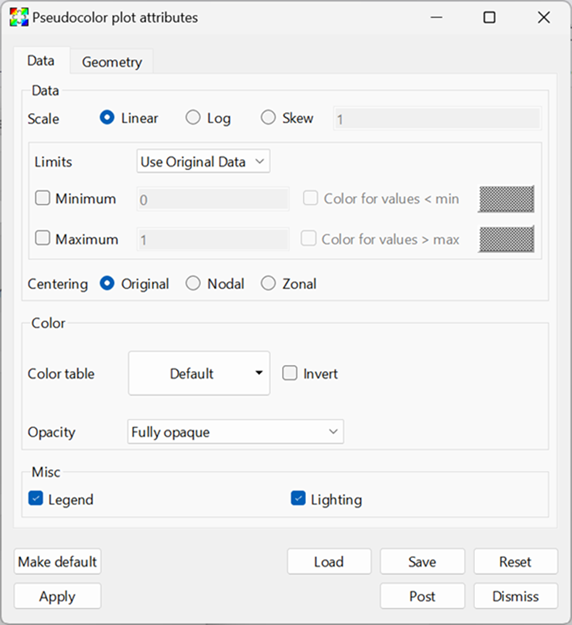Set centering to Nodal
The image size is (572, 625).
tap(193, 283)
